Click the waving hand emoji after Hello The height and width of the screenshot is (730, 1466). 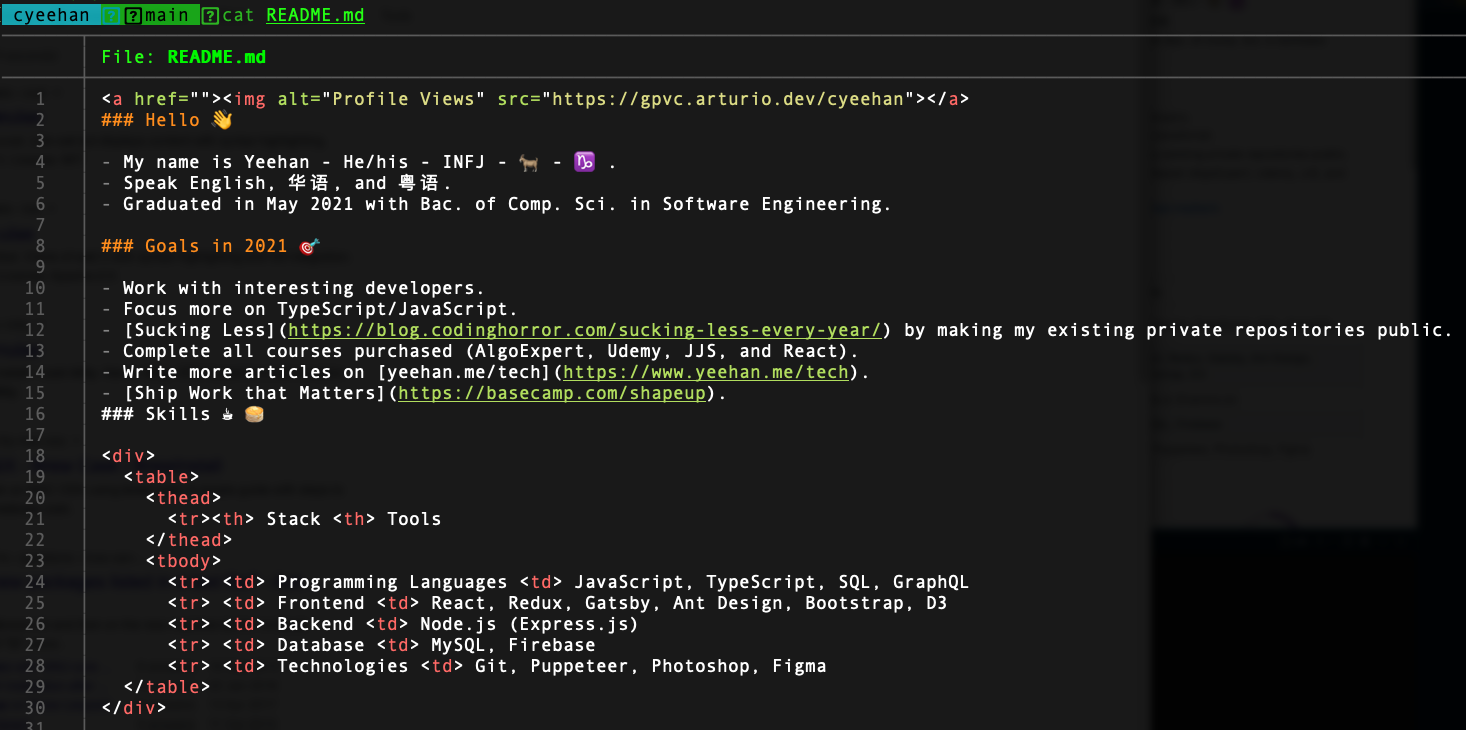click(x=222, y=120)
